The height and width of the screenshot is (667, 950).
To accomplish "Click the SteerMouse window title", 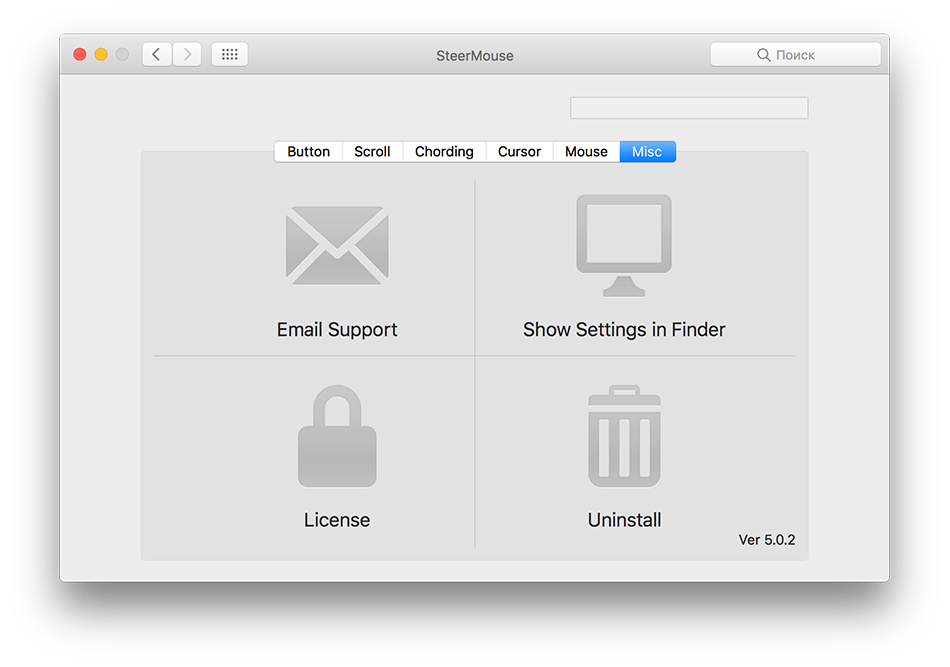I will pos(474,56).
